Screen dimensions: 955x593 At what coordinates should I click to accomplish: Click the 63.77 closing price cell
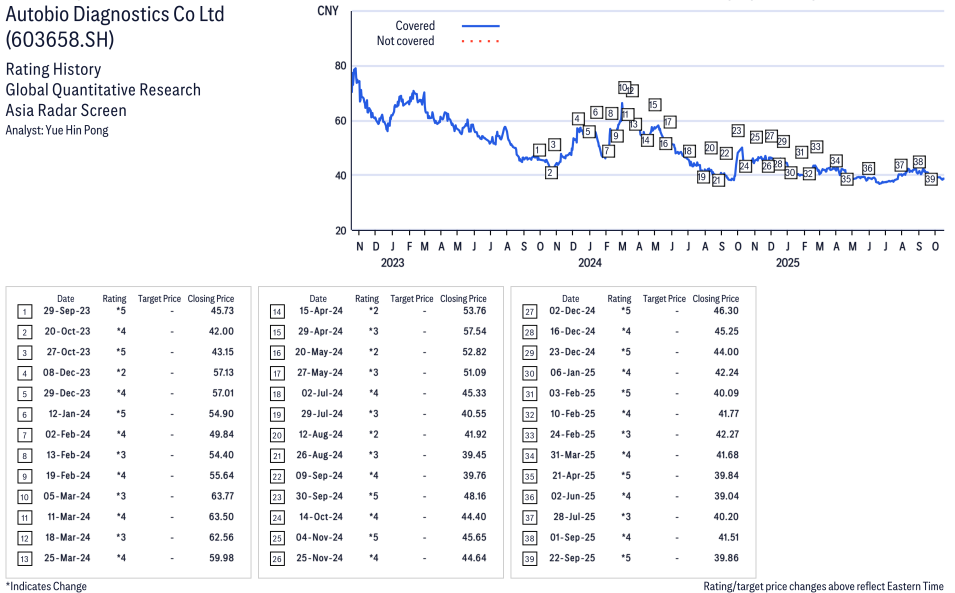click(216, 496)
